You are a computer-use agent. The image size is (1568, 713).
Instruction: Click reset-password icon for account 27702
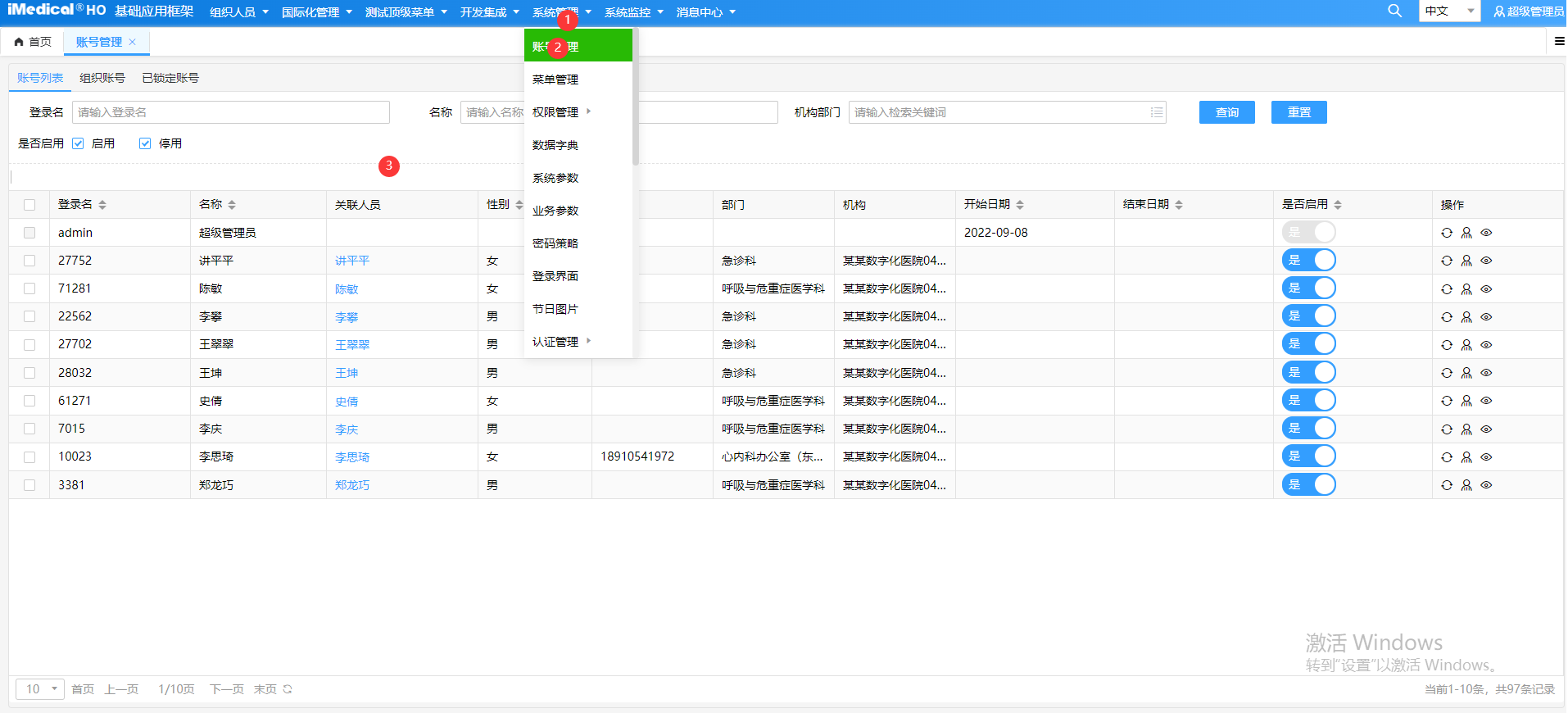coord(1447,345)
